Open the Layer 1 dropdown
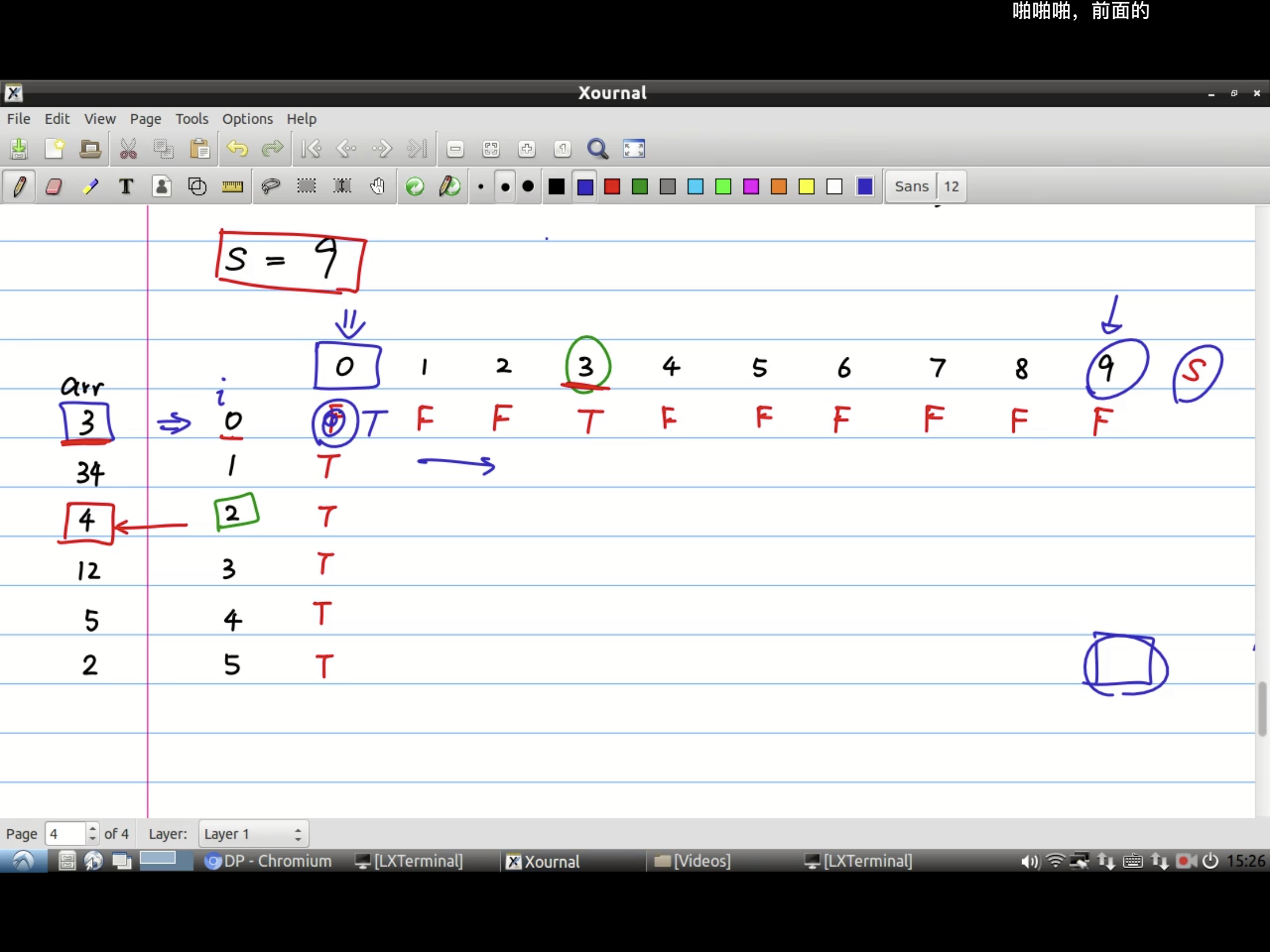The image size is (1270, 952). 253,834
